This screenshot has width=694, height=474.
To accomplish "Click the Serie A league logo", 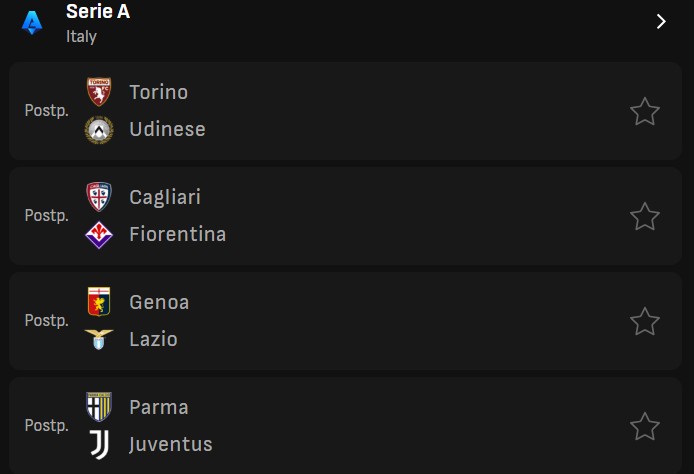I will click(32, 23).
